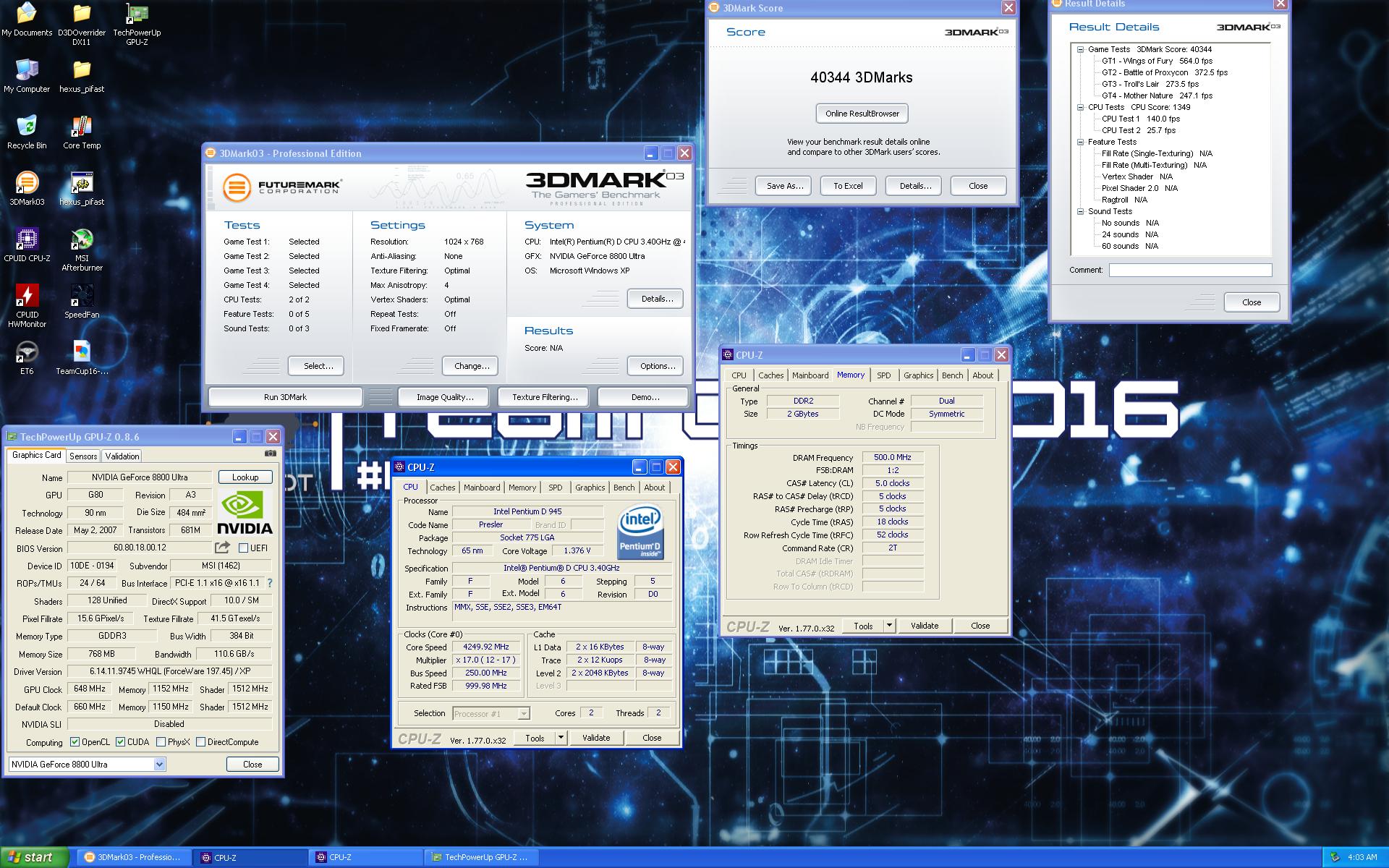
Task: Open Tools dropdown arrow in CPU-Z CPU window
Action: 561,738
